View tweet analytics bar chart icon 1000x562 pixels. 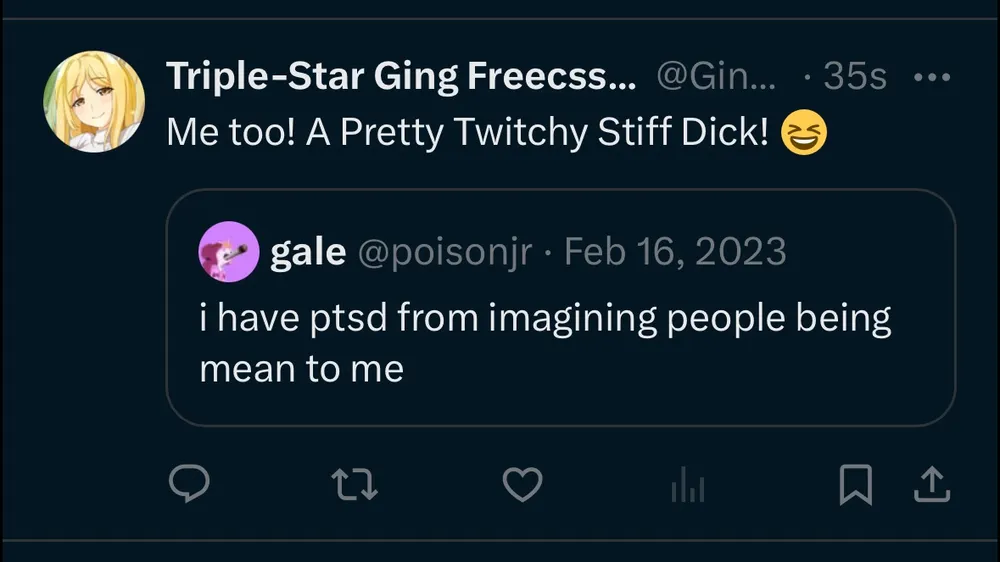point(688,486)
